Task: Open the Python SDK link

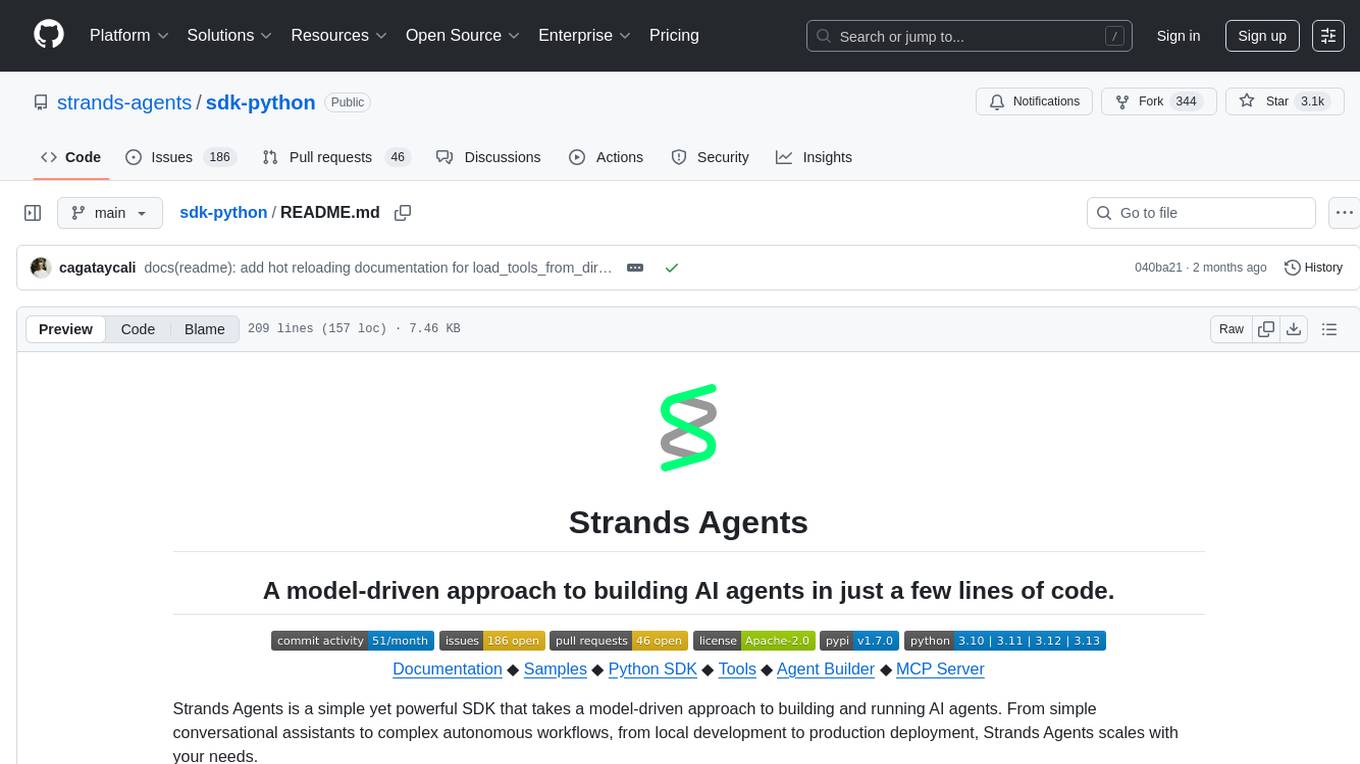Action: [x=653, y=669]
